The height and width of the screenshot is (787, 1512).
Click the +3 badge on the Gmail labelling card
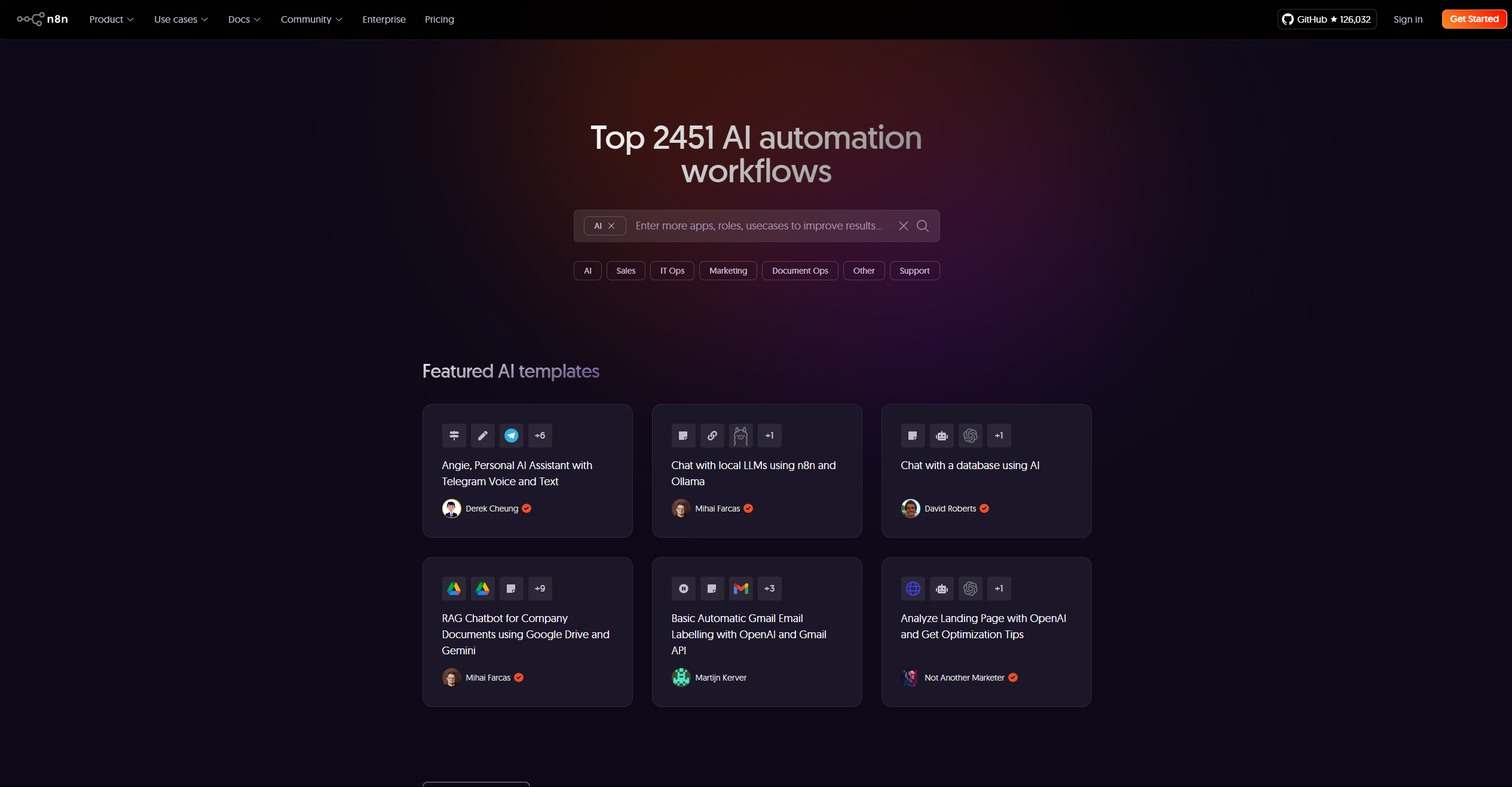click(x=770, y=589)
